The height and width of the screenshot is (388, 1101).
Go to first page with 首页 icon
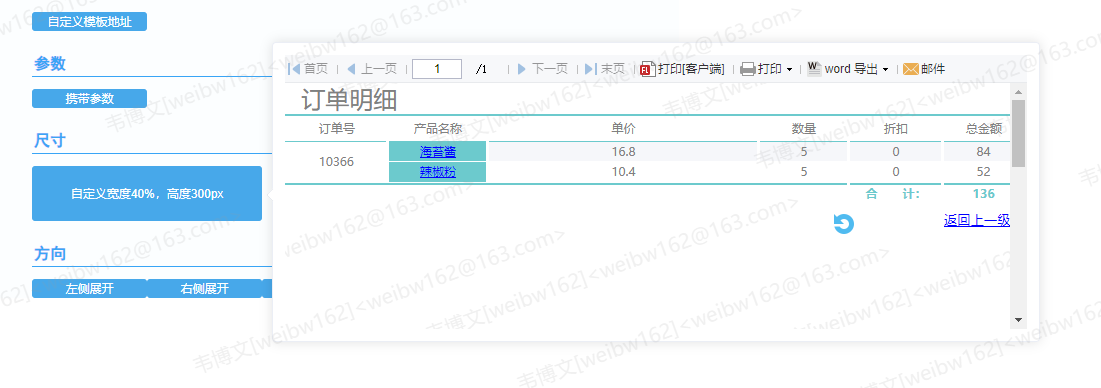coord(294,69)
